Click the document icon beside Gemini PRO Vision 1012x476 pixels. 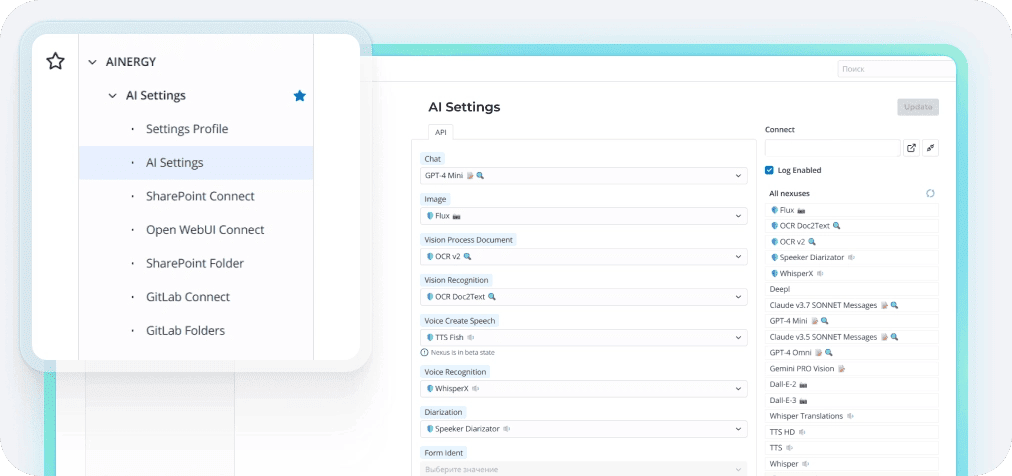pos(842,369)
